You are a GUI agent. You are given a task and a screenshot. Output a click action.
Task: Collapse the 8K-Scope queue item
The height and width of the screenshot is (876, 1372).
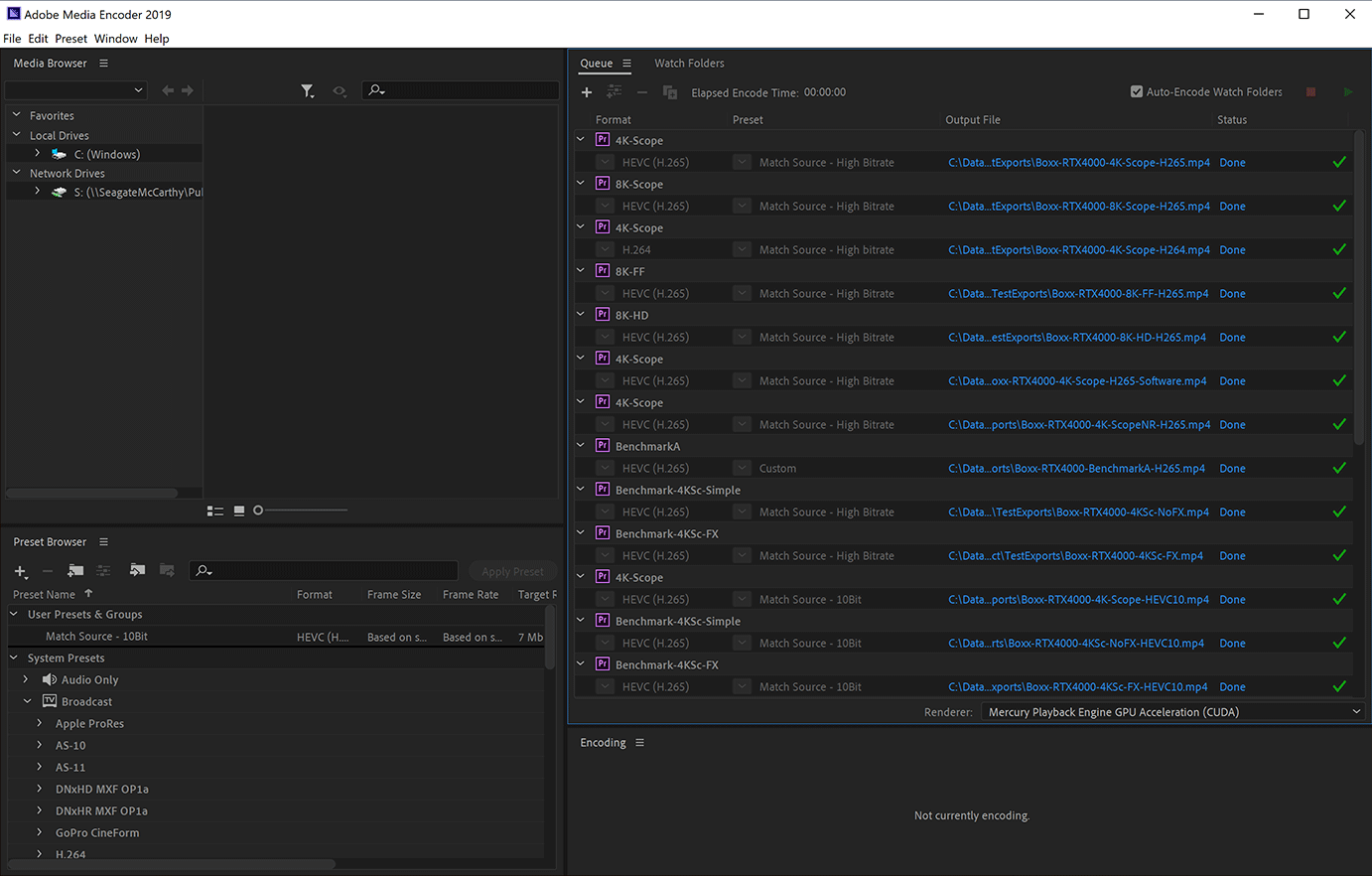tap(581, 184)
